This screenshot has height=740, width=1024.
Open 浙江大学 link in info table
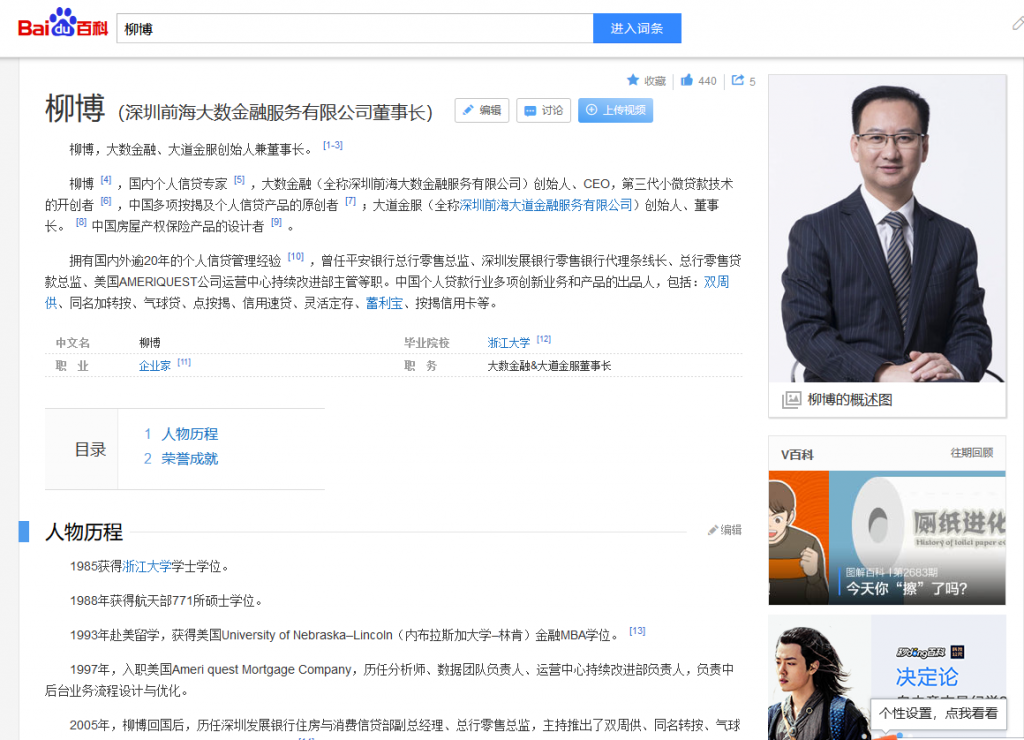pyautogui.click(x=509, y=343)
